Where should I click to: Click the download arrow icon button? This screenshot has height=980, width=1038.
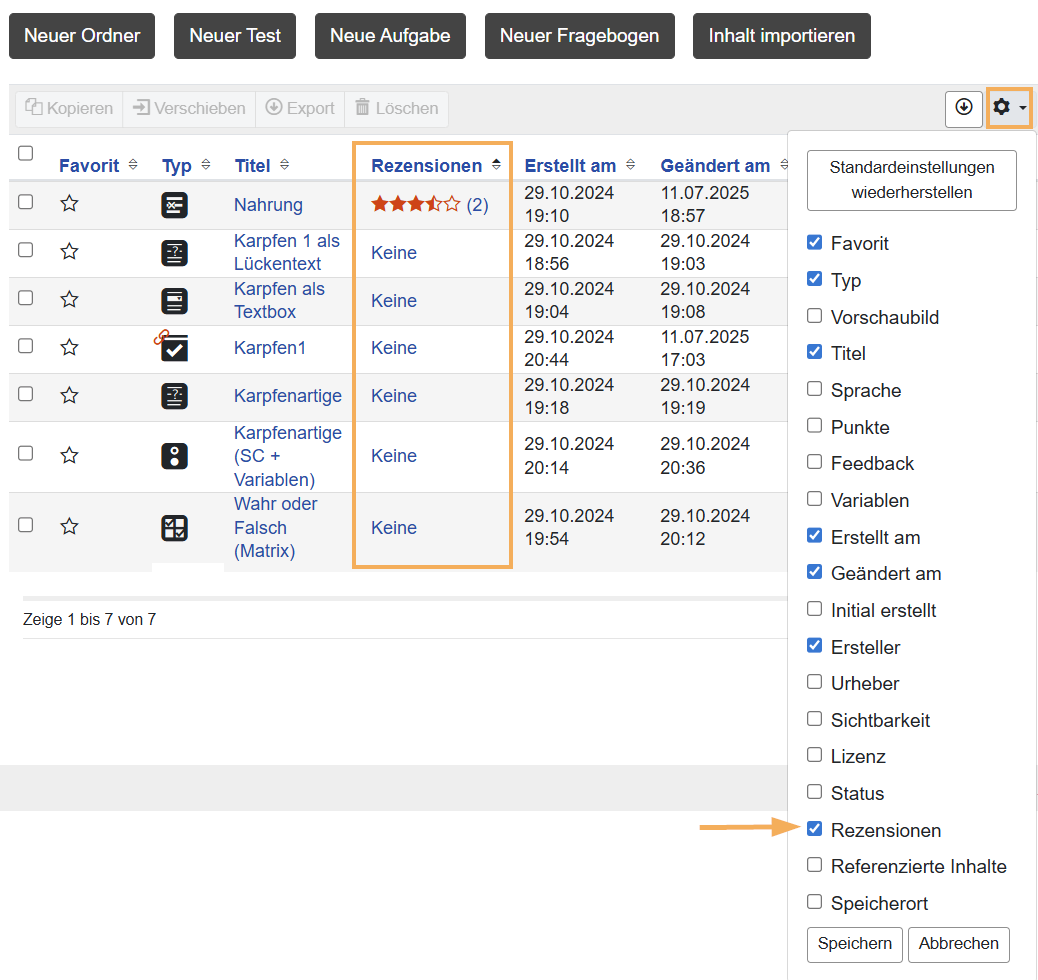click(964, 108)
